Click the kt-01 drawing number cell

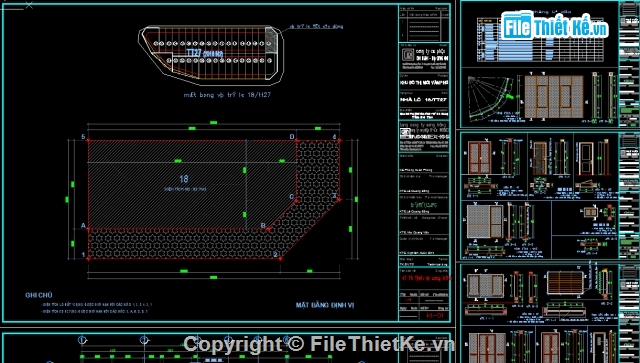point(435,315)
